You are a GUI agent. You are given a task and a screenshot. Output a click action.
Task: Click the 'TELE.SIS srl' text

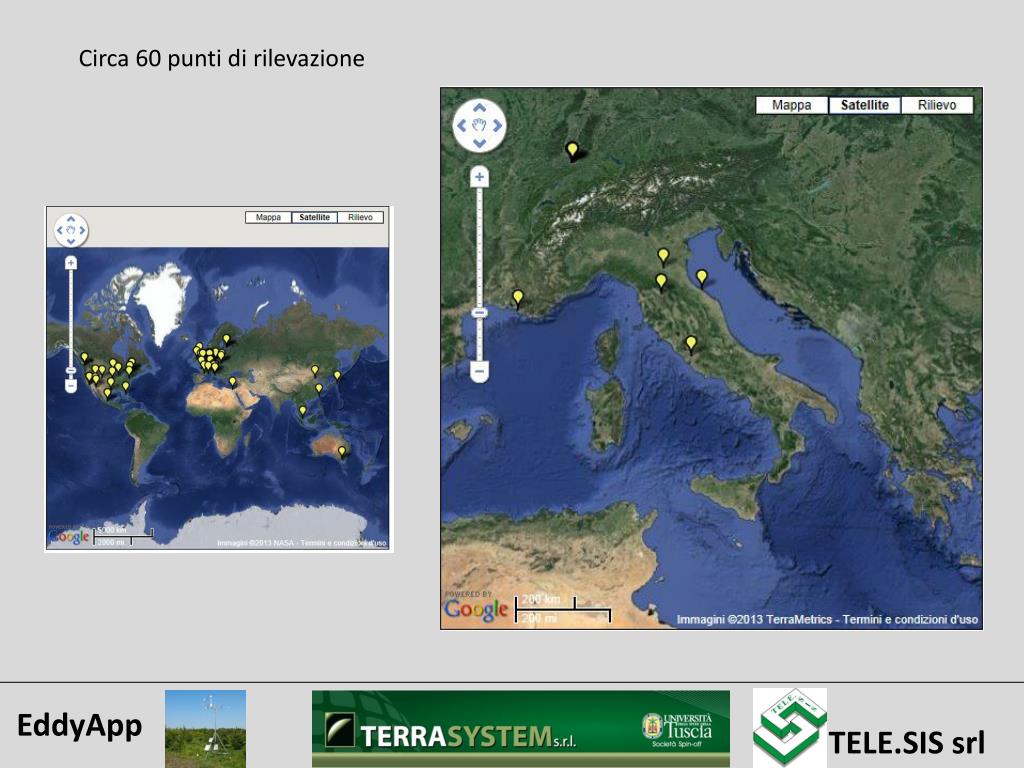907,743
